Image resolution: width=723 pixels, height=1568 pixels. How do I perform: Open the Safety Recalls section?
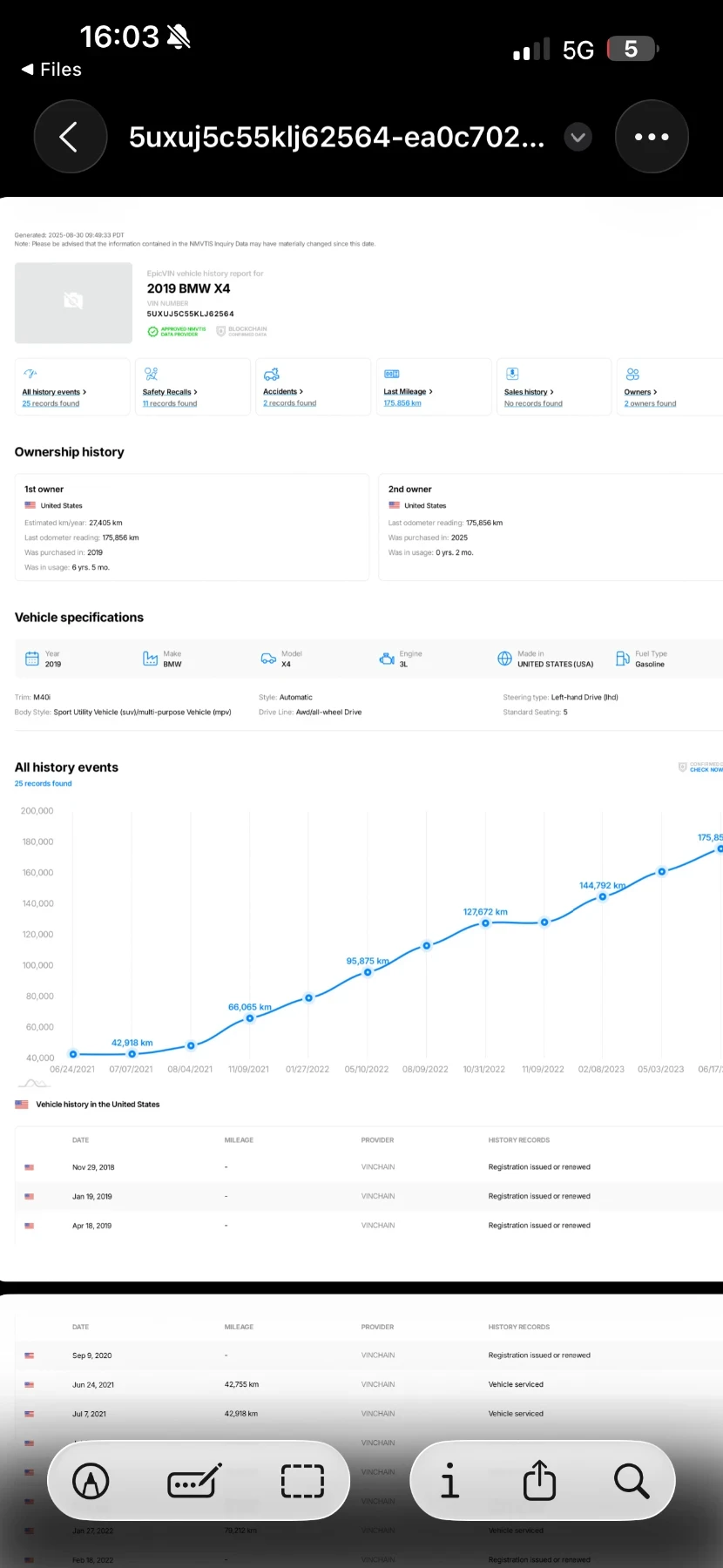point(170,392)
